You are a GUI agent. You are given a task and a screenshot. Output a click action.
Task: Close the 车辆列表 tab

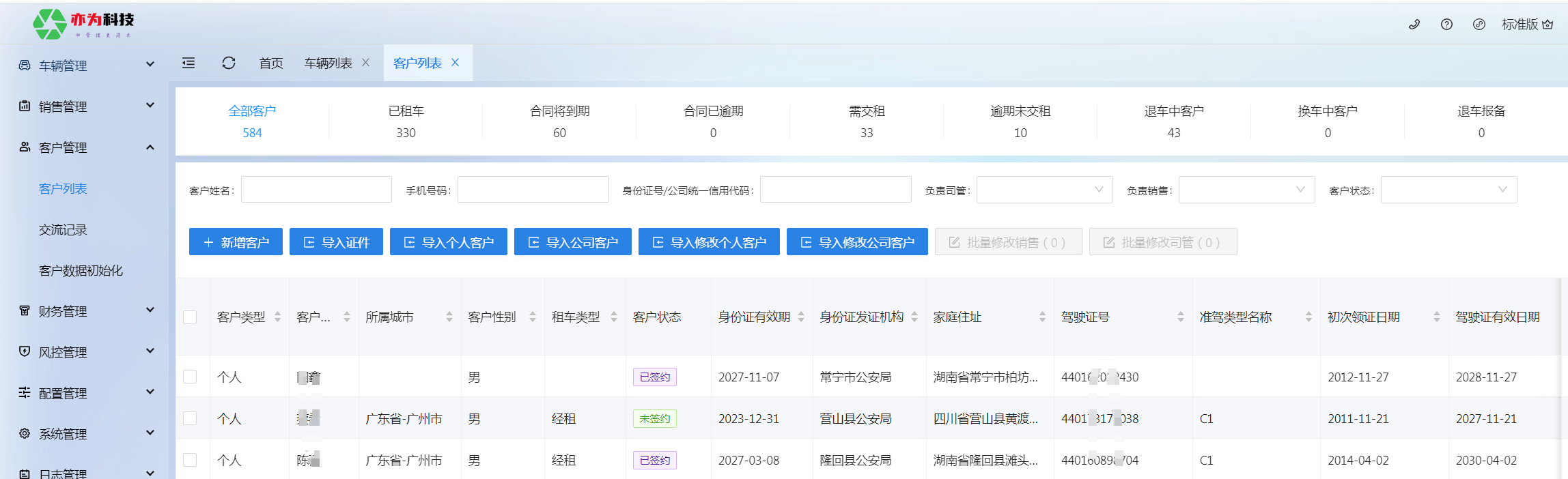point(366,63)
